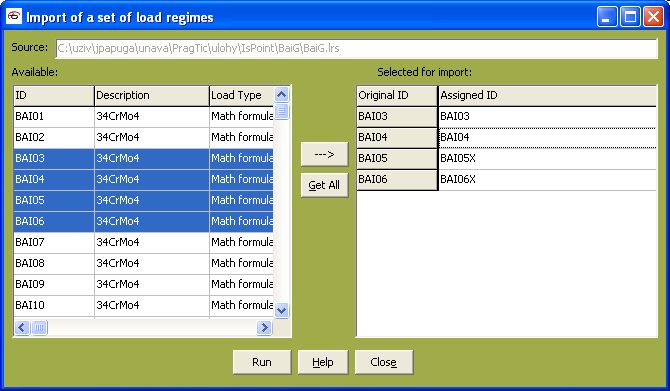Viewport: 670px width, 391px height.
Task: Select row BAI10 in Available list
Action: (144, 305)
